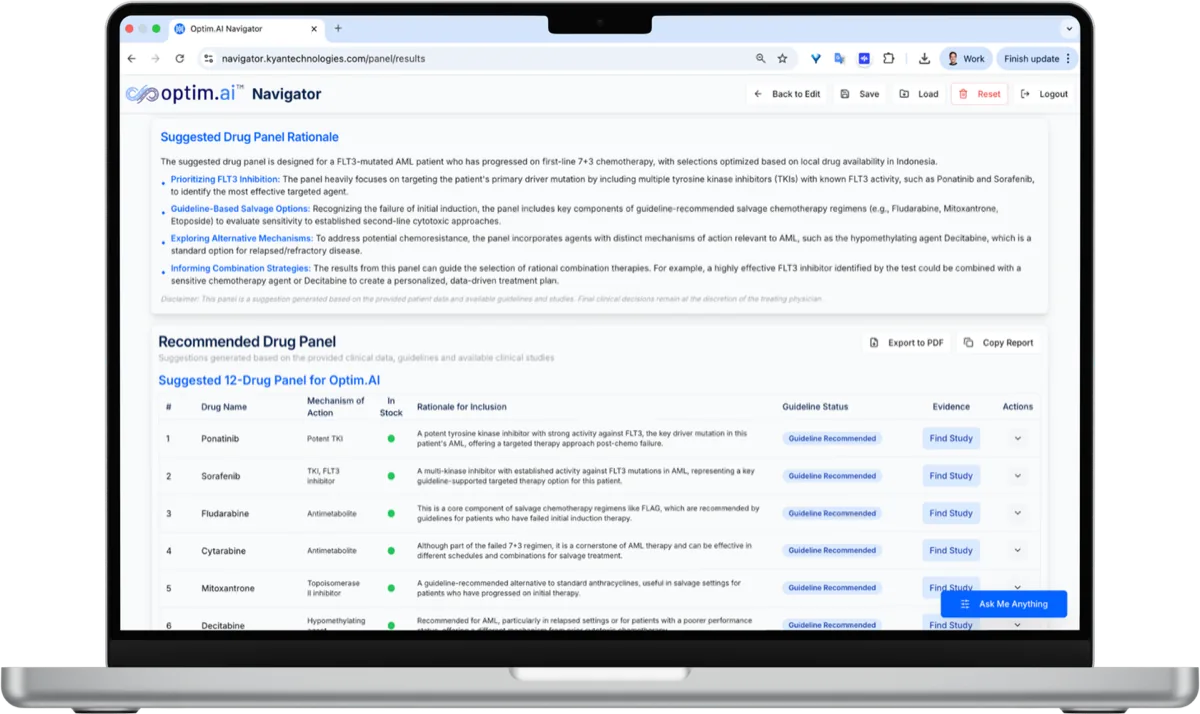Open Ask Me Anything chat button

pyautogui.click(x=1004, y=604)
